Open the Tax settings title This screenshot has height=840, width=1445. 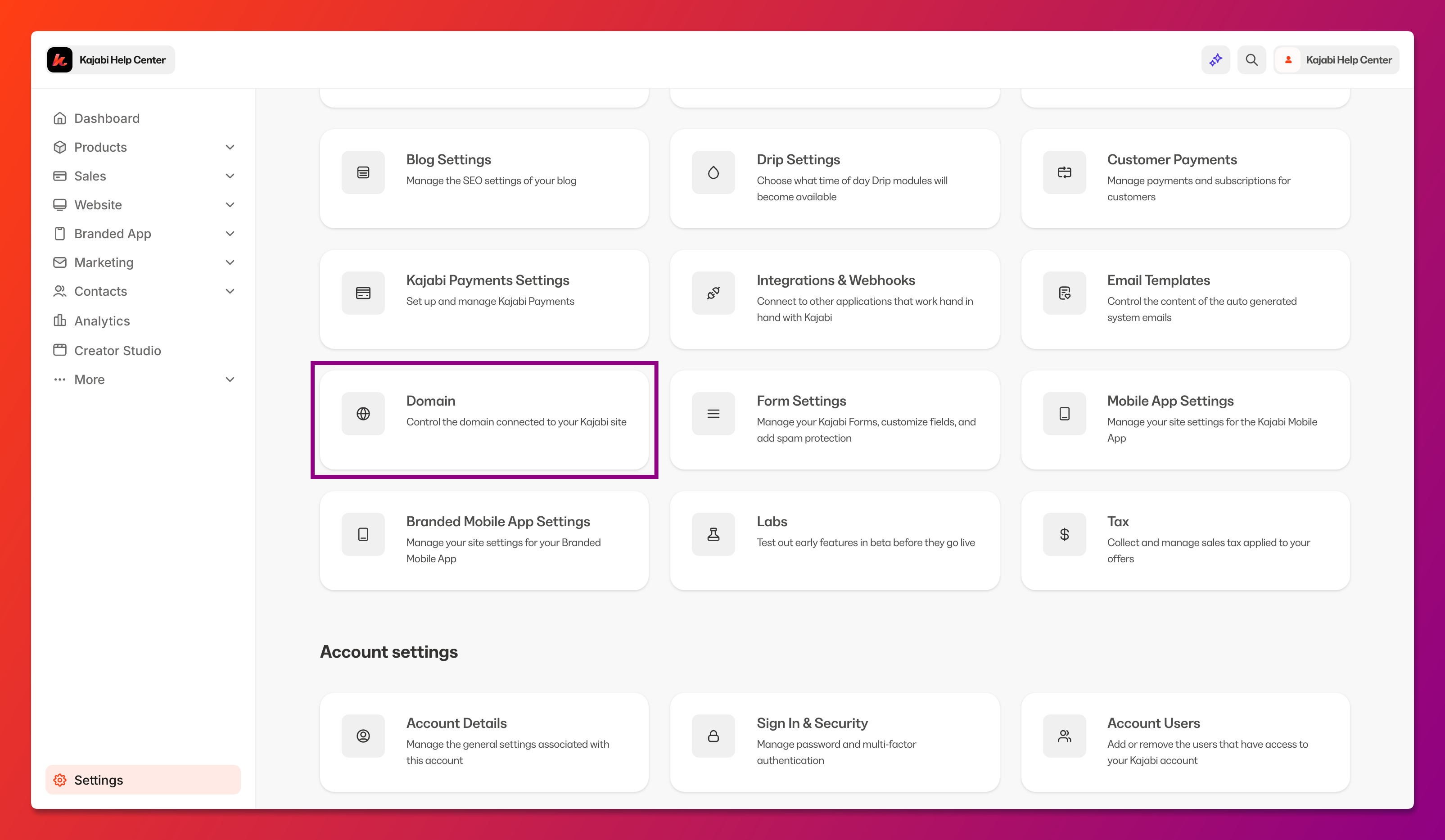click(x=1118, y=521)
